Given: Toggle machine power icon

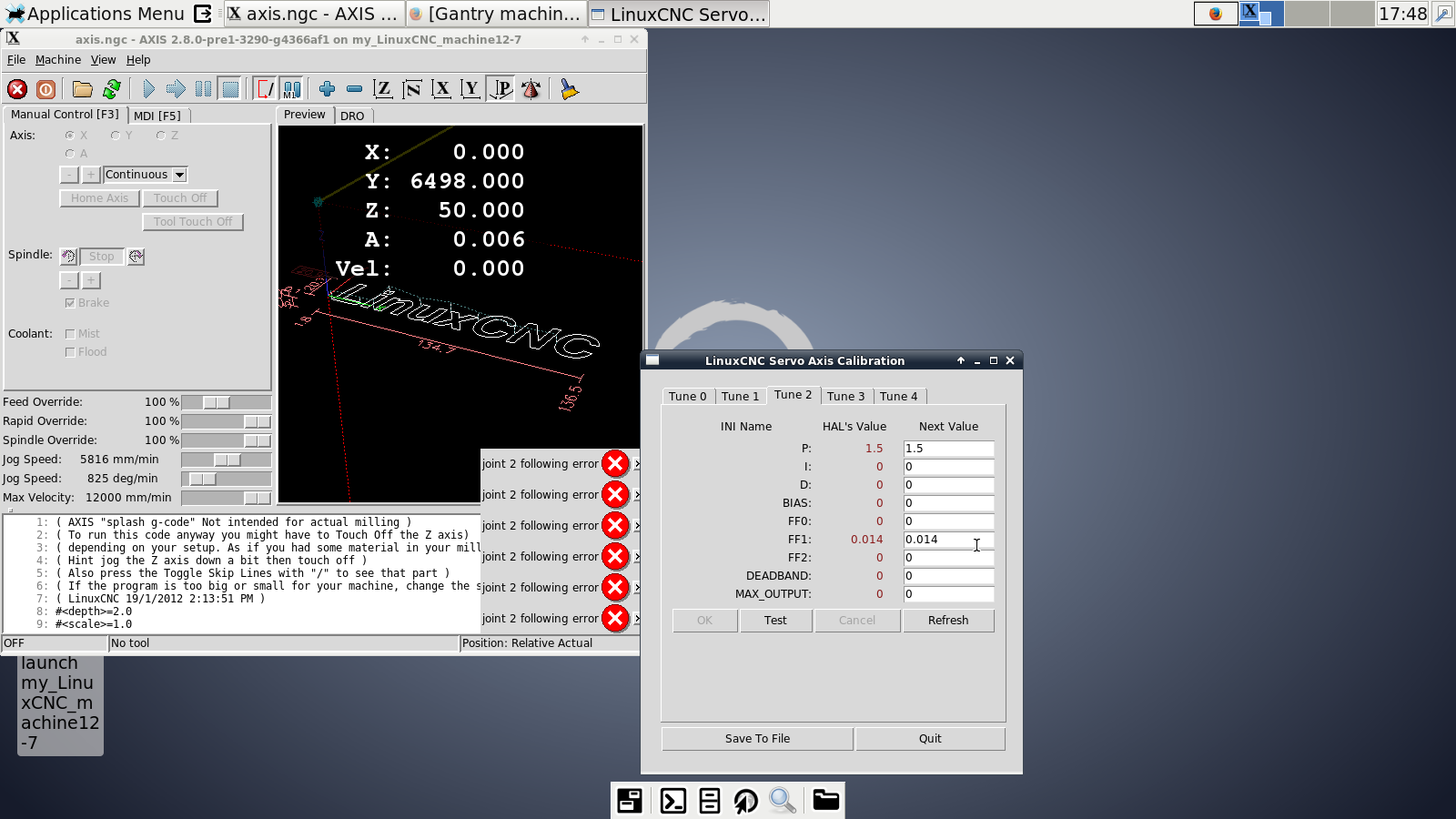Looking at the screenshot, I should [45, 89].
